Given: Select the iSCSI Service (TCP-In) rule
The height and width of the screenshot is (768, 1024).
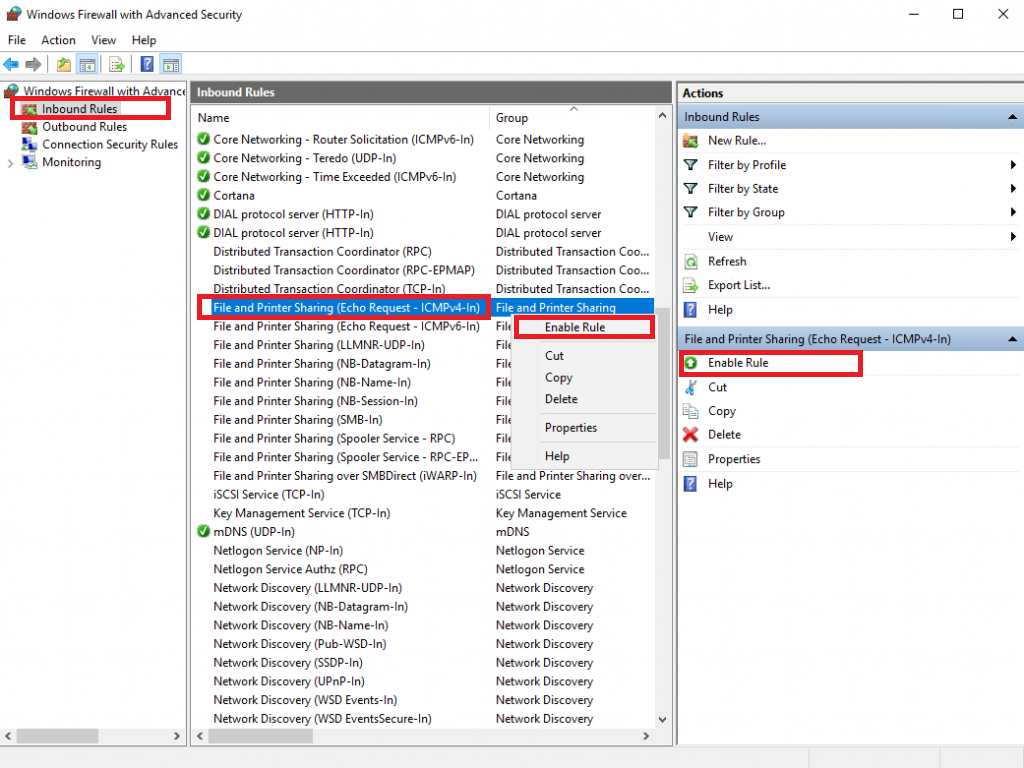Looking at the screenshot, I should pos(268,495).
